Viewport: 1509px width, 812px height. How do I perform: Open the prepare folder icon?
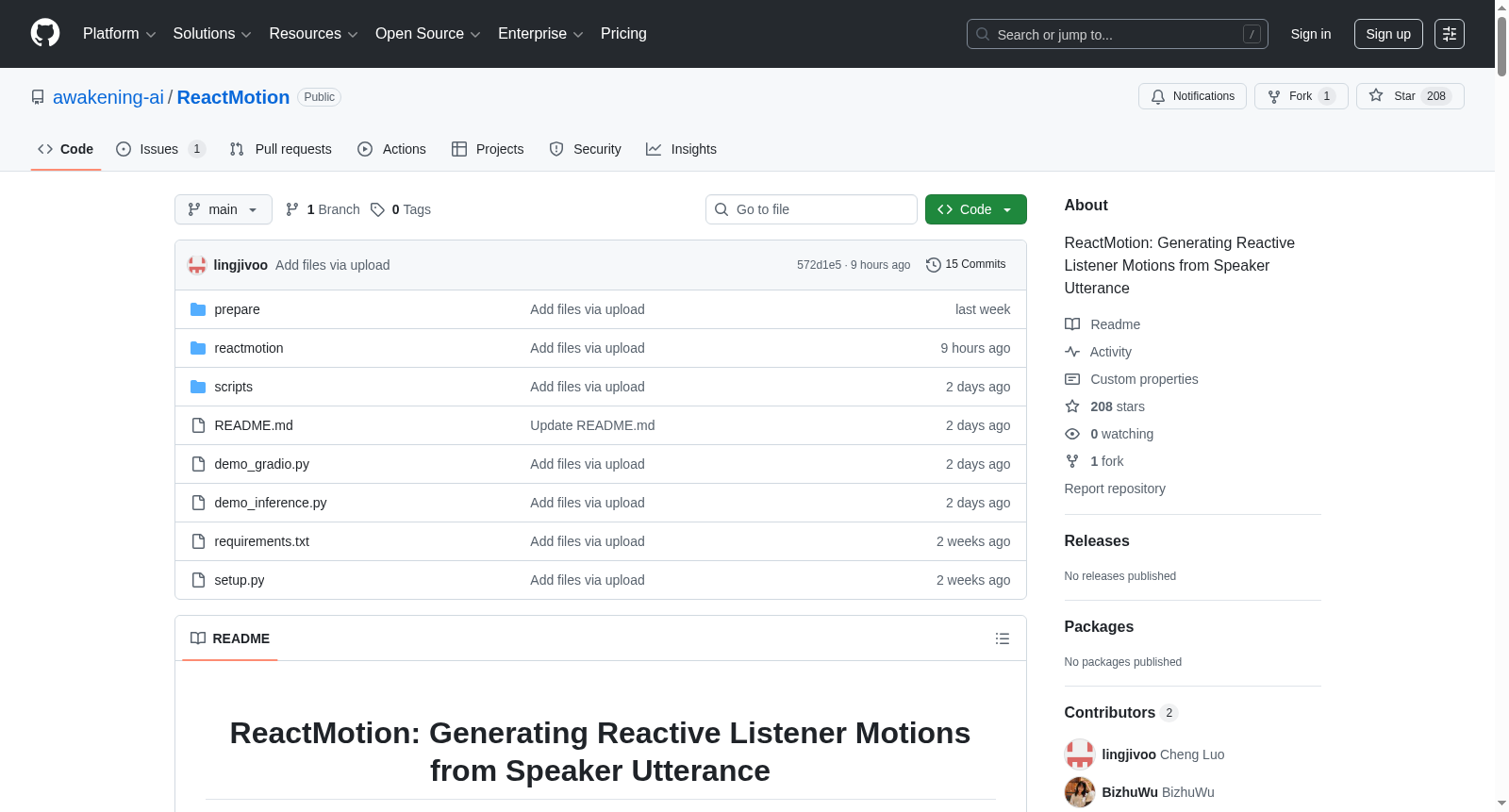[198, 309]
